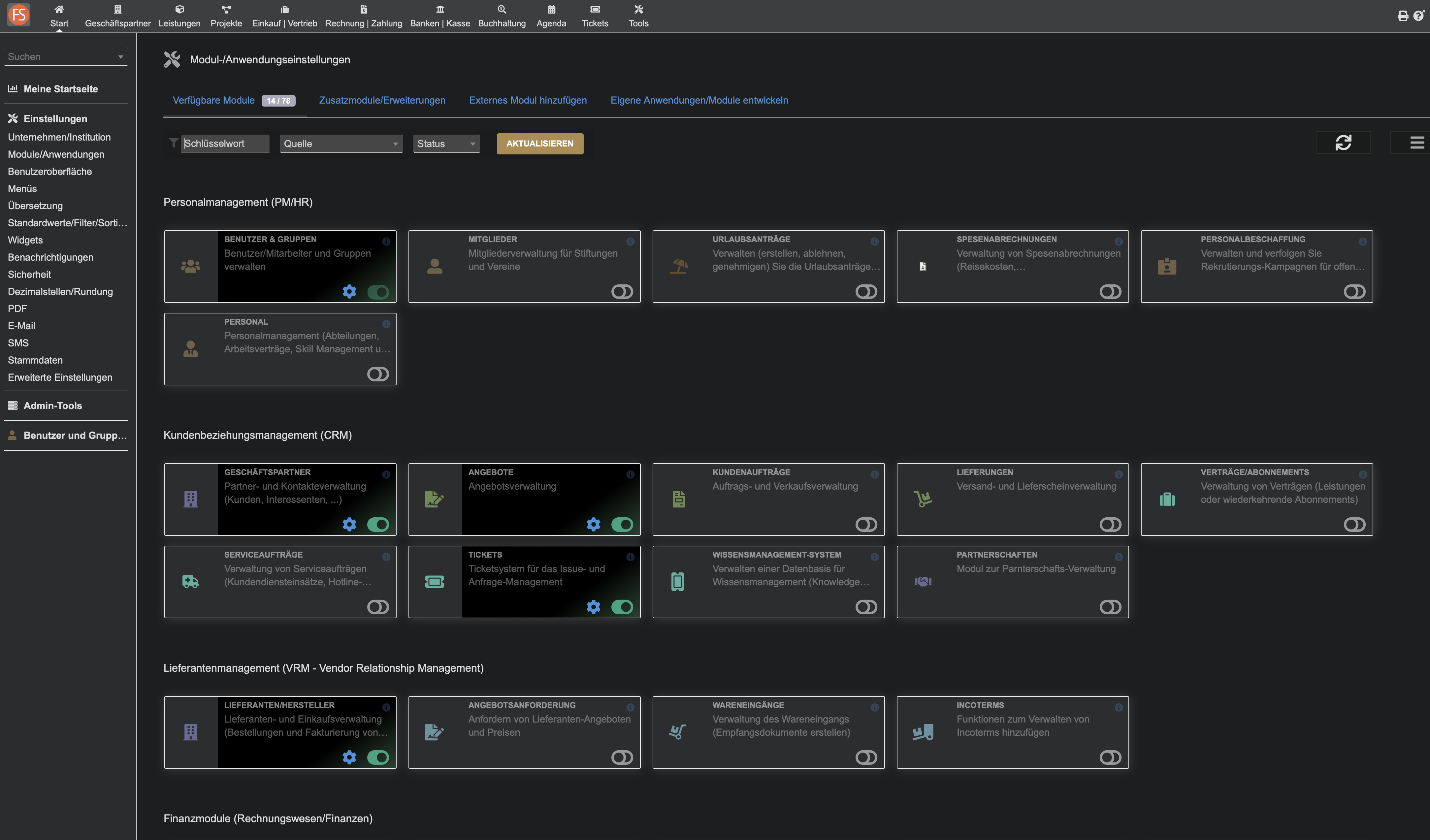
Task: Enable the Partnerschaften module toggle
Action: coord(1110,607)
